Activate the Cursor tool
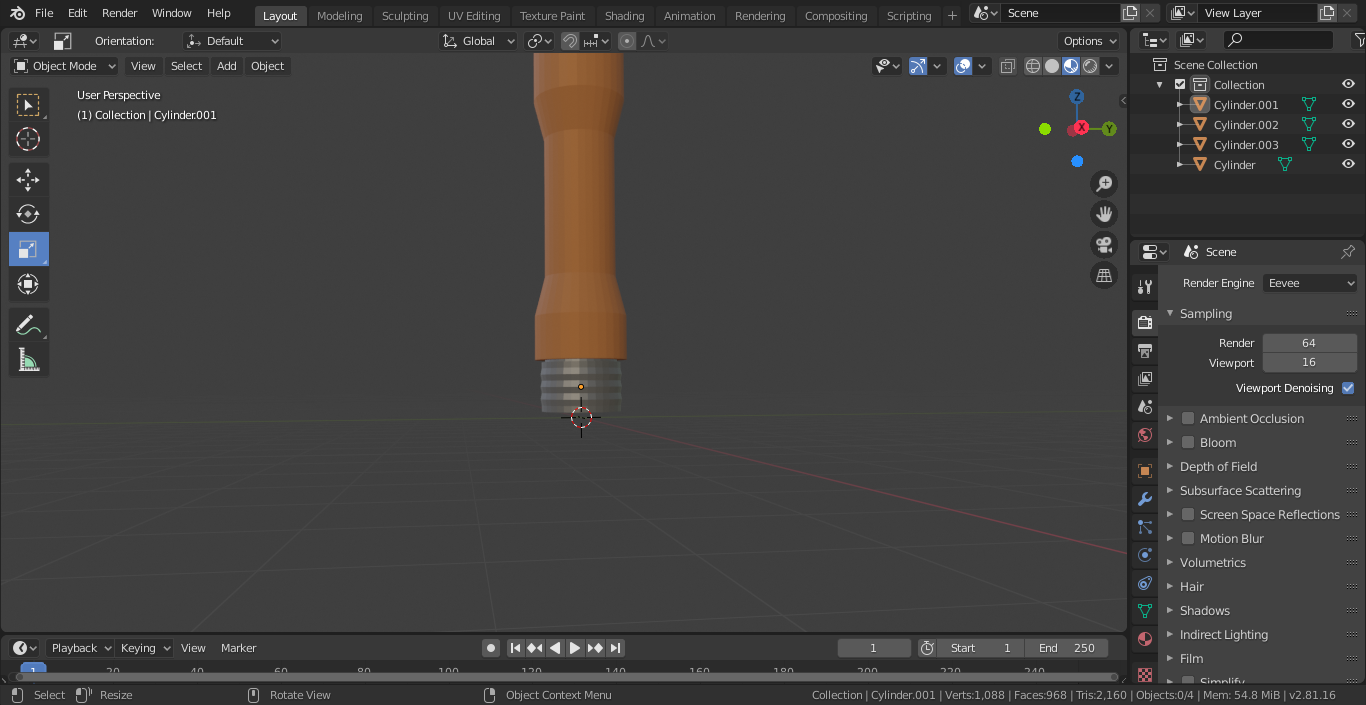The width and height of the screenshot is (1366, 705). click(28, 139)
